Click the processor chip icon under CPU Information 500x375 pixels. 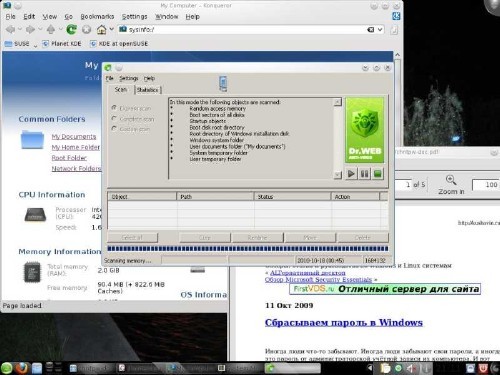click(35, 215)
